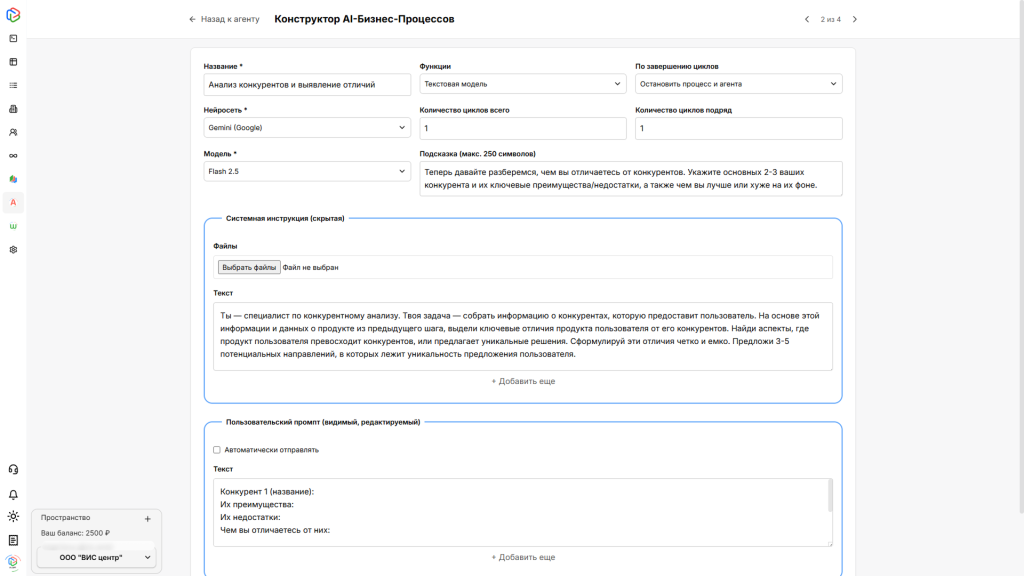Go to previous step using left chevron
The image size is (1024, 576).
807,19
